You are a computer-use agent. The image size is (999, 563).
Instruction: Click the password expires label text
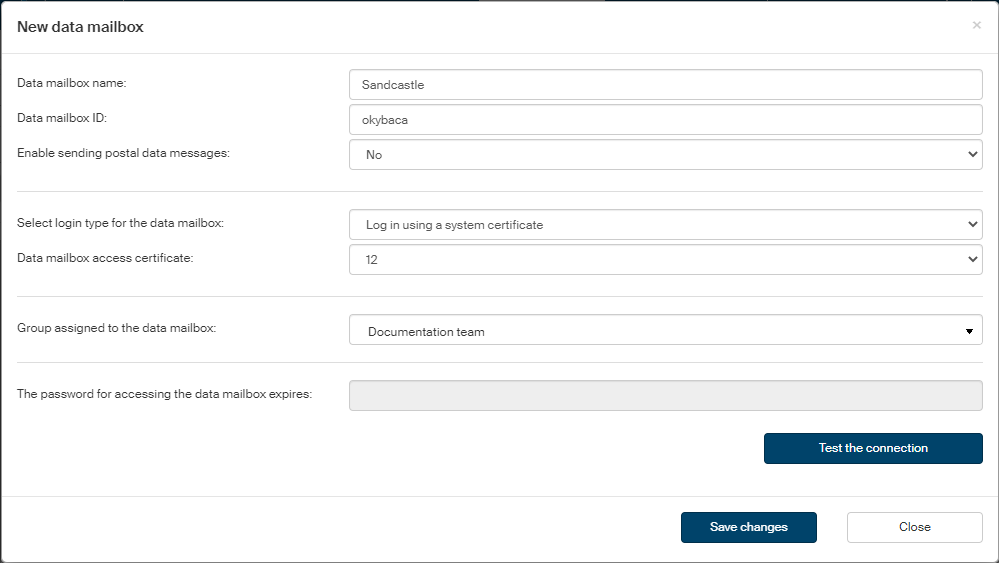165,394
